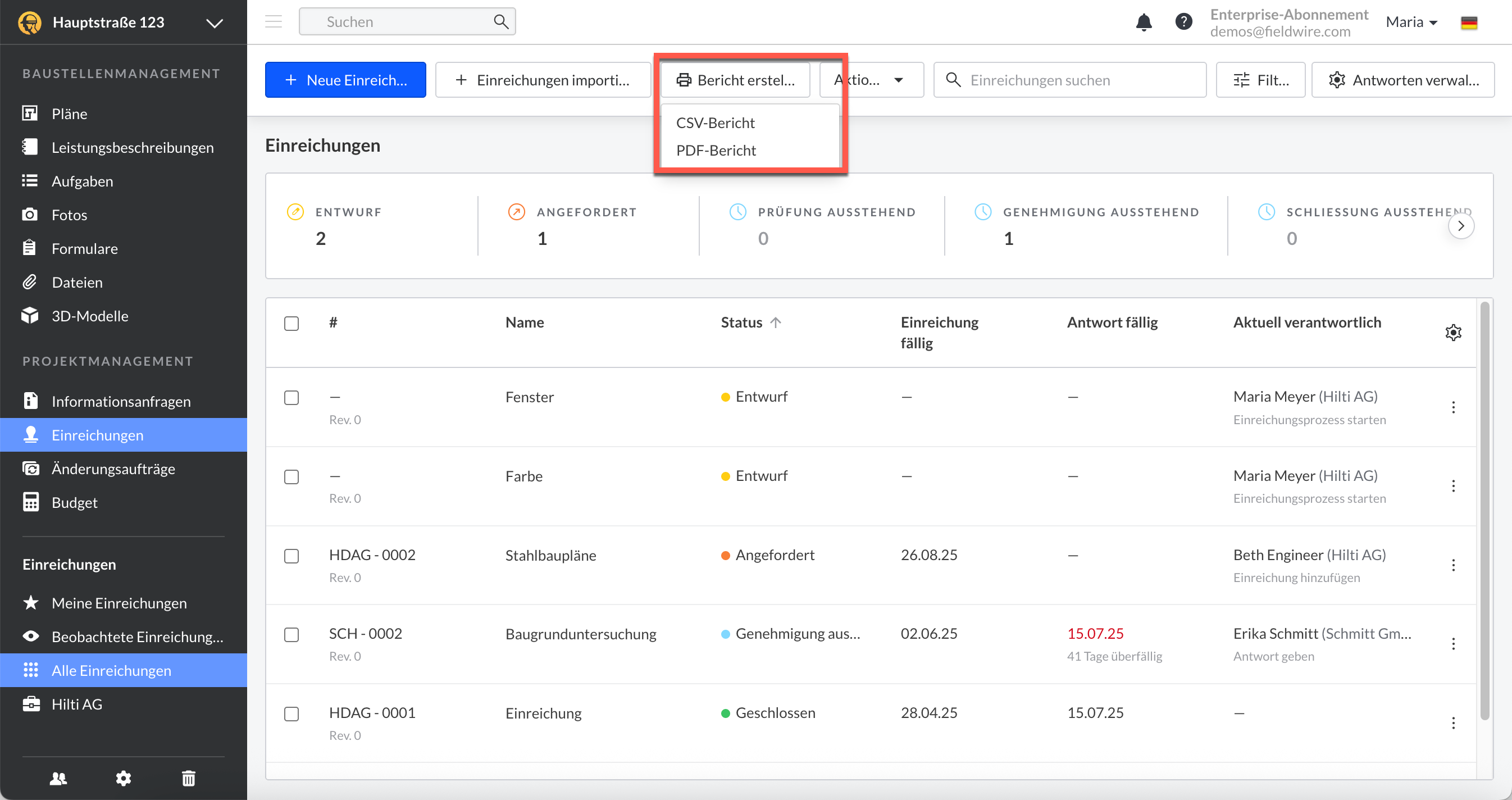Open the help question mark icon

[x=1183, y=22]
